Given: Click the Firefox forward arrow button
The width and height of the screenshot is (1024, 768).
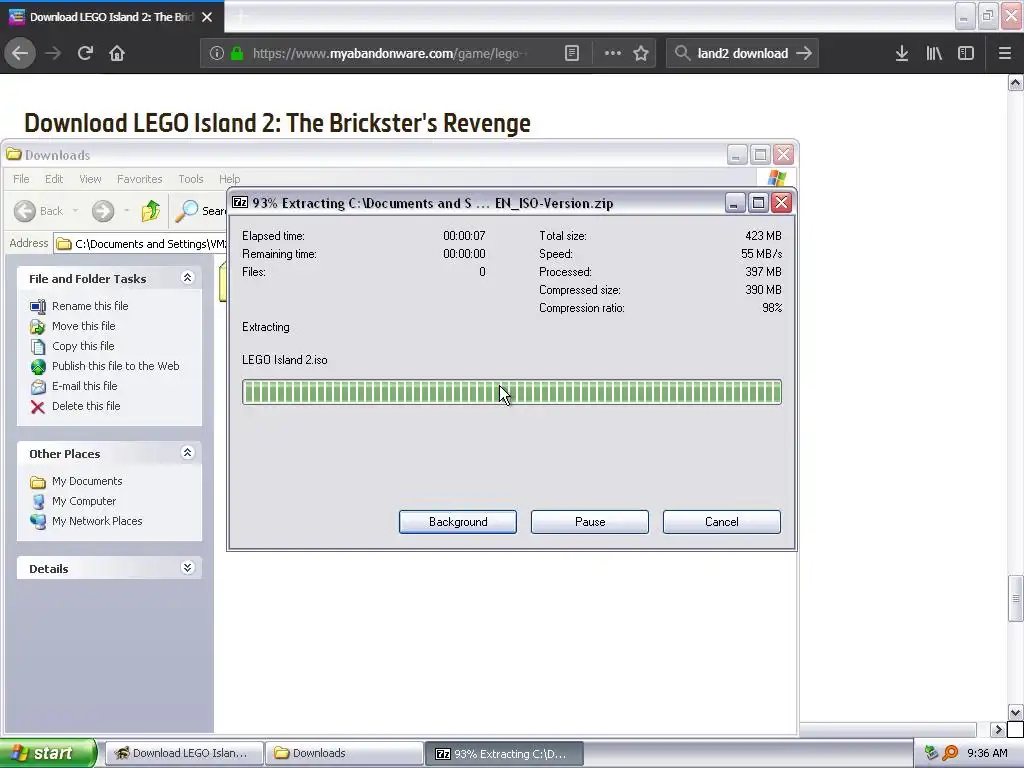Looking at the screenshot, I should (x=53, y=53).
